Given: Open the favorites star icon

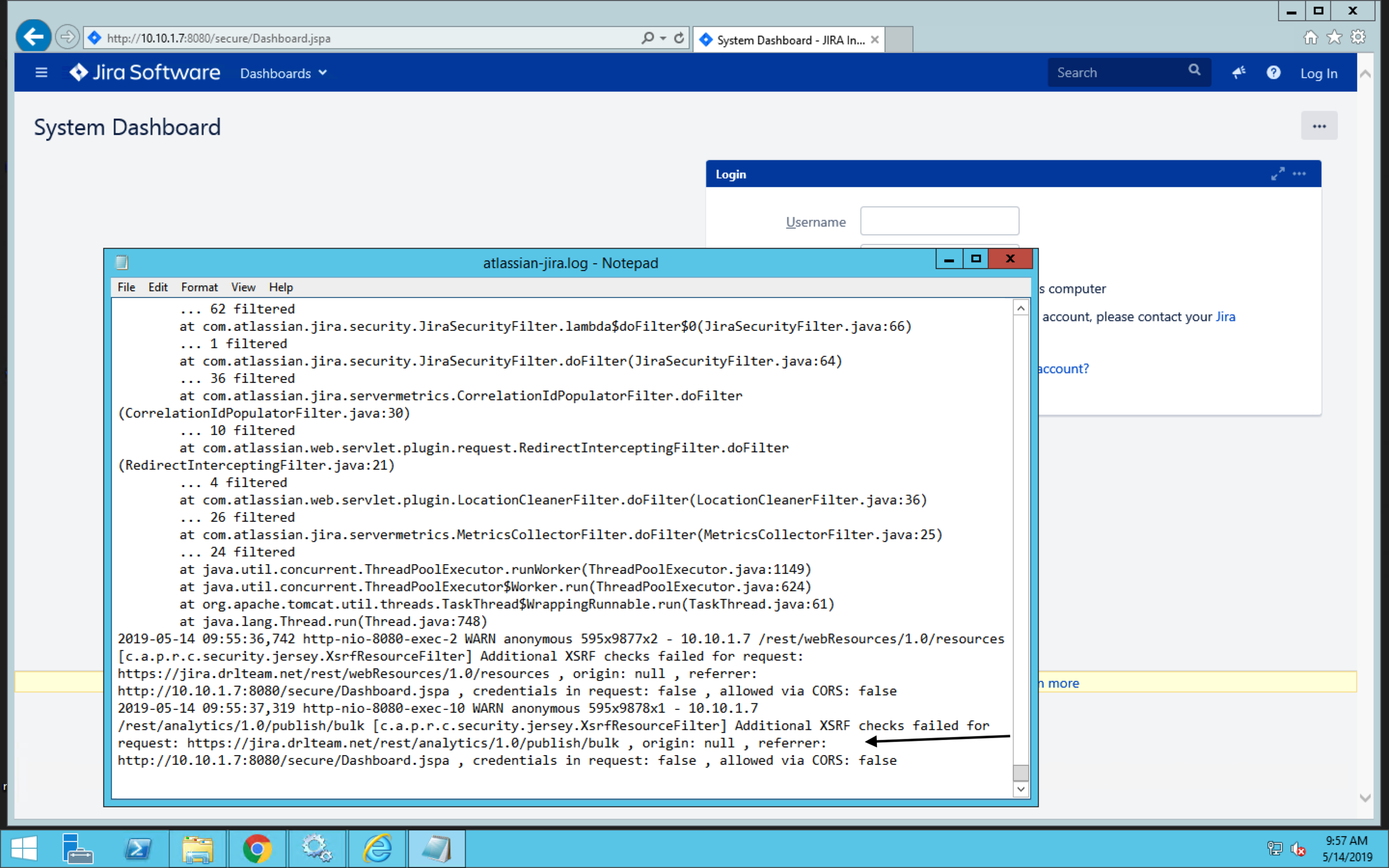Looking at the screenshot, I should (1335, 37).
